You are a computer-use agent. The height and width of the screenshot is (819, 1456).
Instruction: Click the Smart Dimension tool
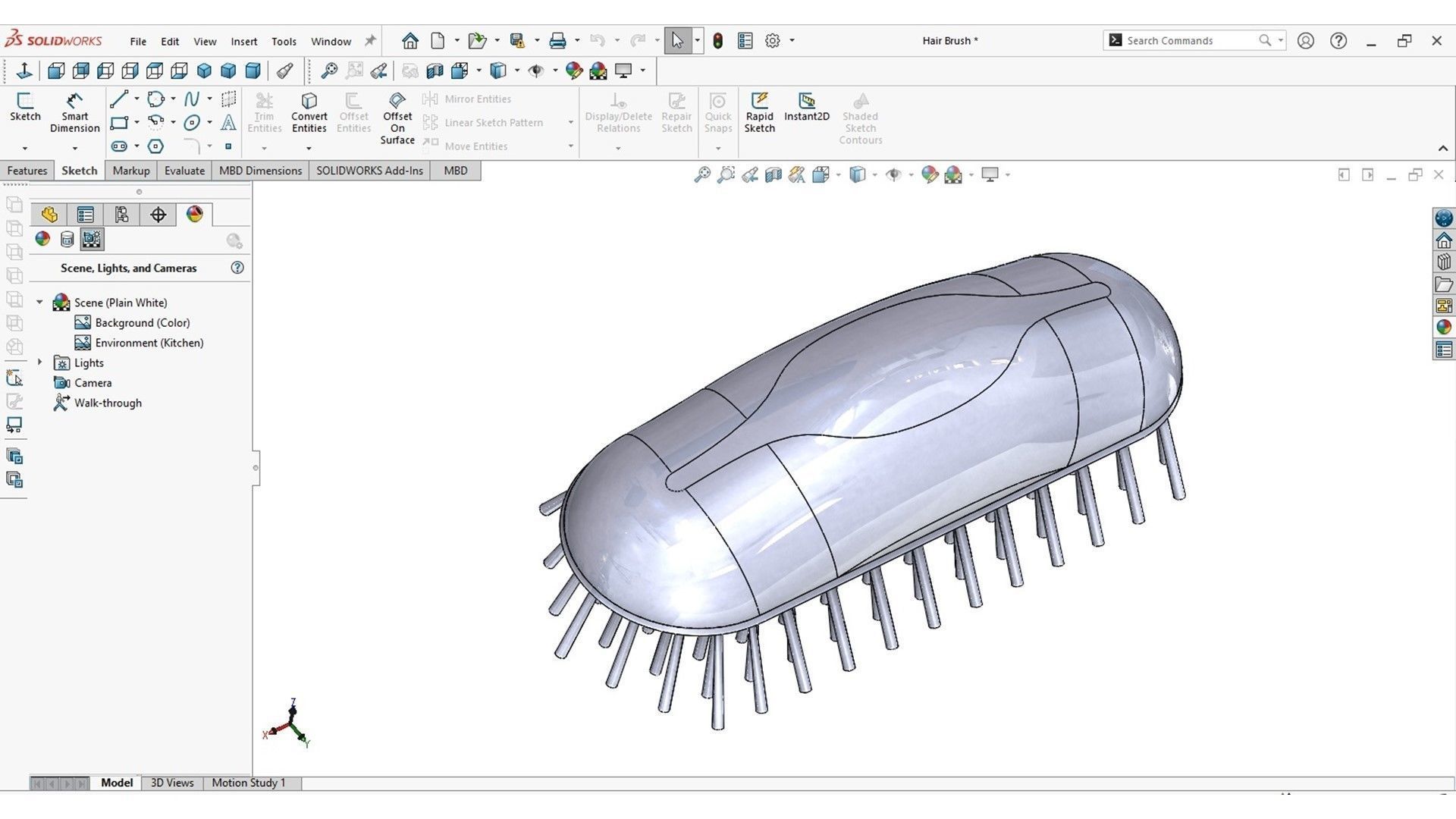[x=74, y=112]
